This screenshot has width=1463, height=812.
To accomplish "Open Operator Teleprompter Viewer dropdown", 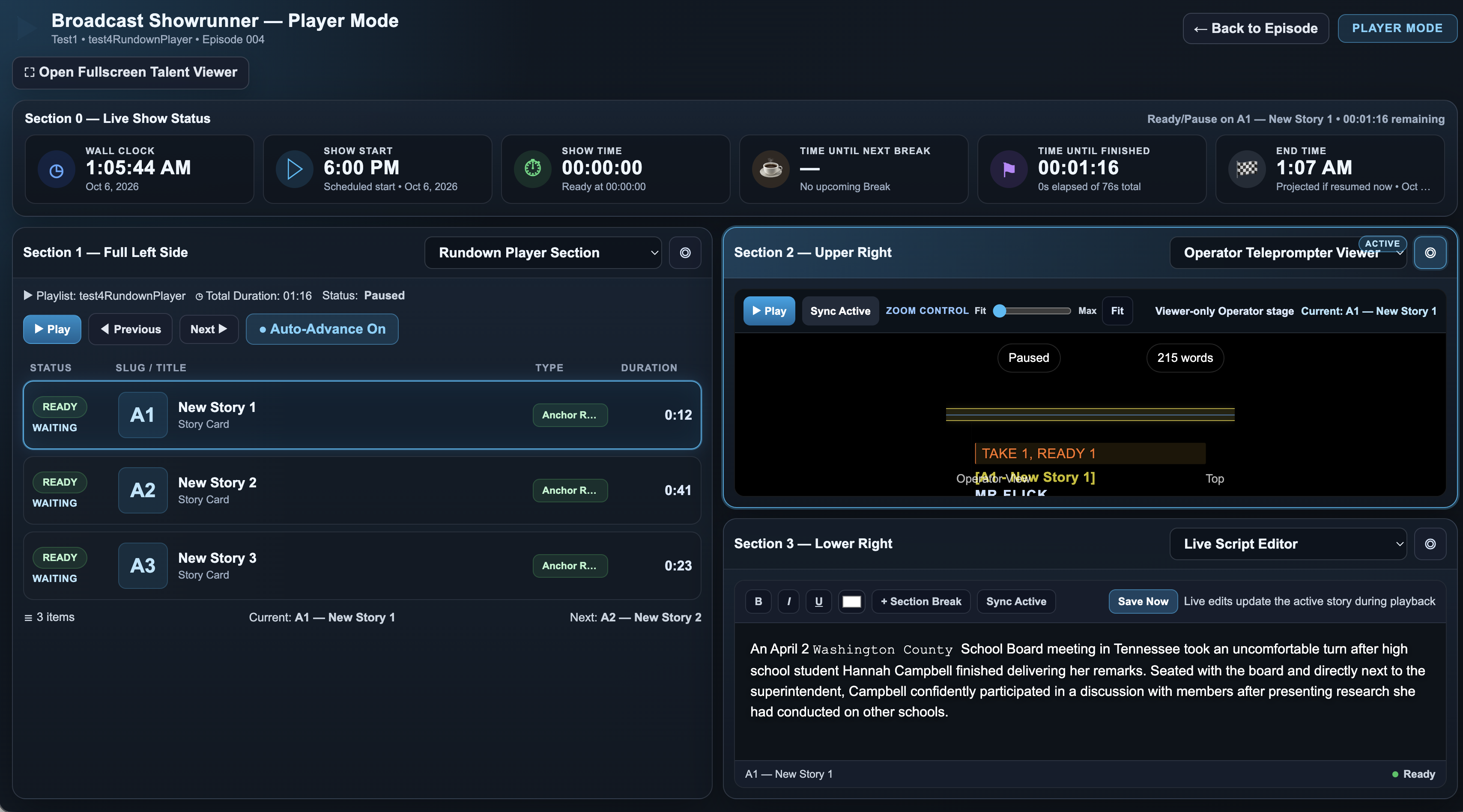I will [1287, 253].
